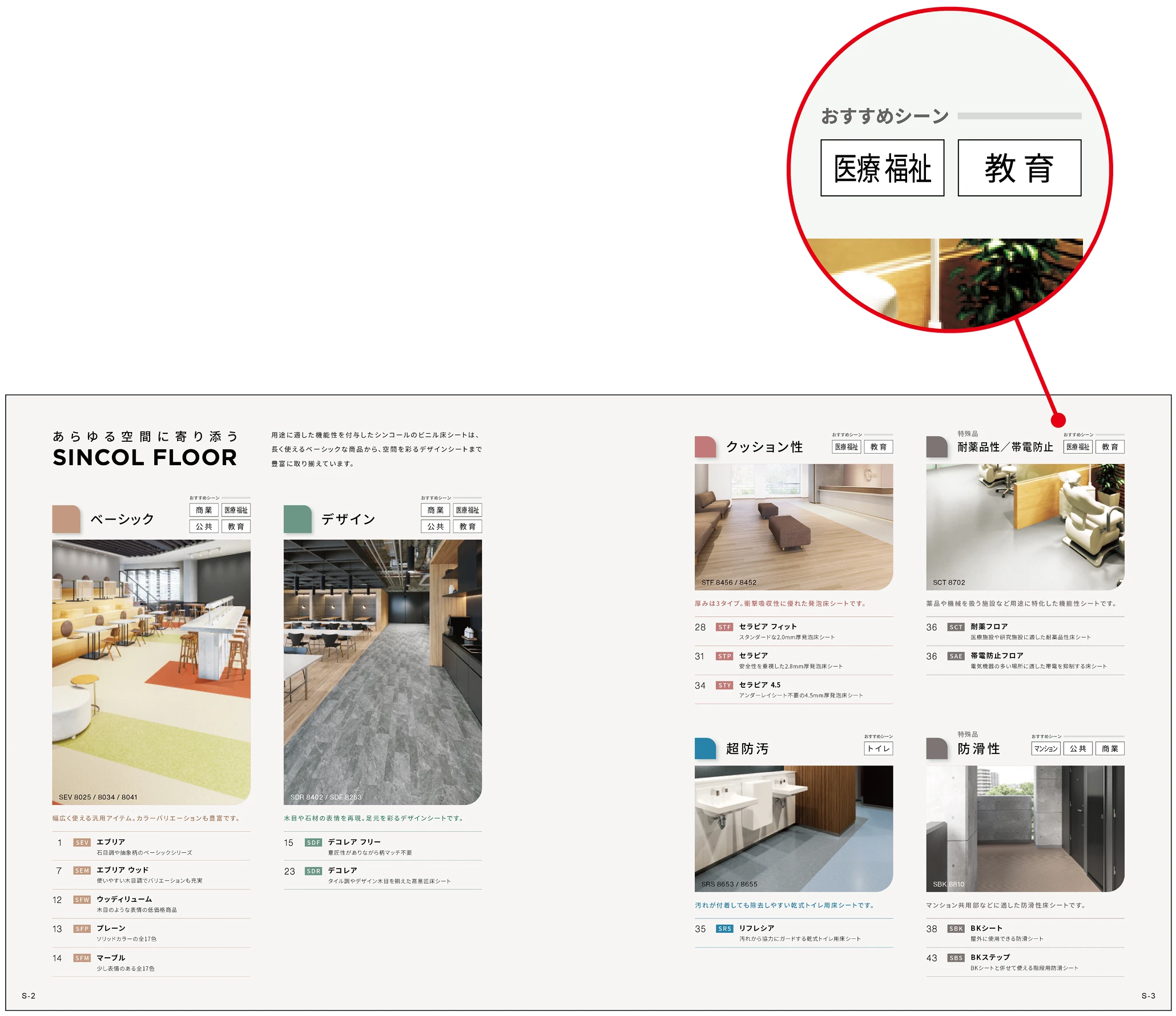Click the blue swatch beside 超防汚 heading

coord(705,748)
